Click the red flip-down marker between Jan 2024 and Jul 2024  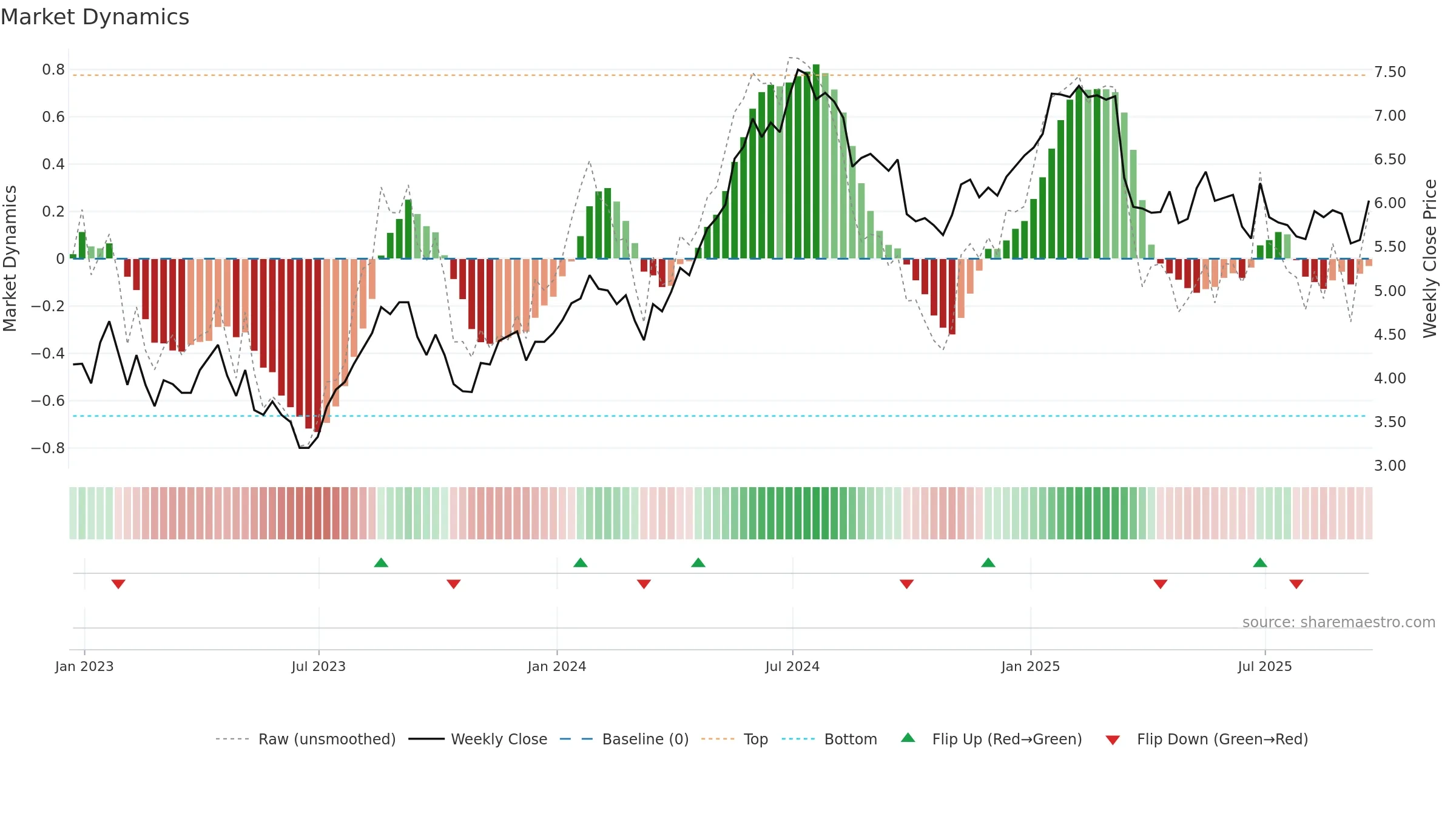tap(644, 584)
